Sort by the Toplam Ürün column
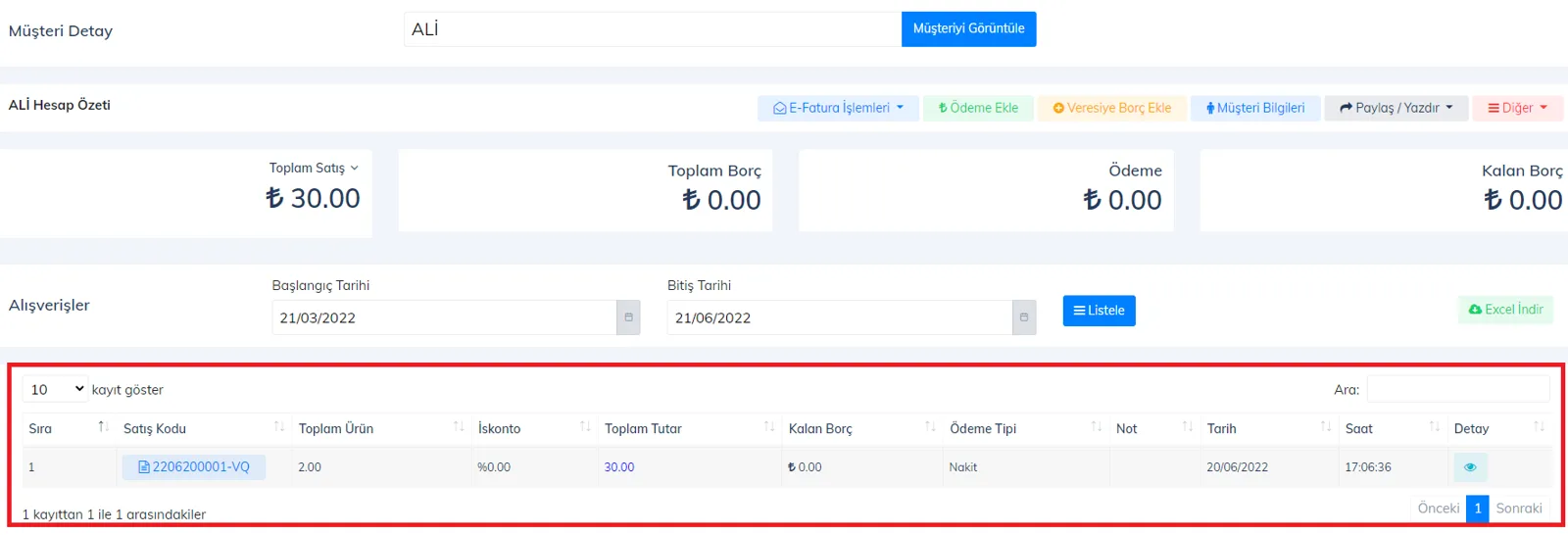 tap(381, 428)
